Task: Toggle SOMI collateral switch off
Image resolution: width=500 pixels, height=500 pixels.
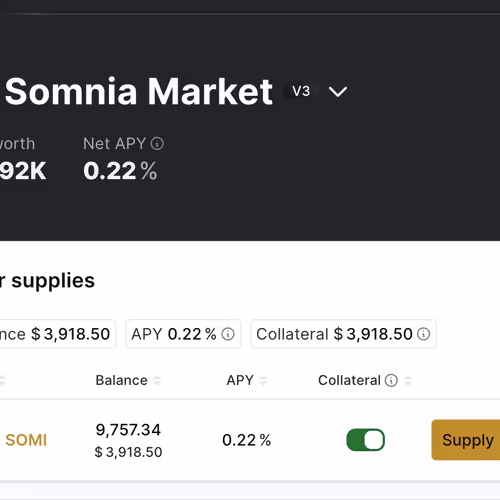Action: (366, 440)
